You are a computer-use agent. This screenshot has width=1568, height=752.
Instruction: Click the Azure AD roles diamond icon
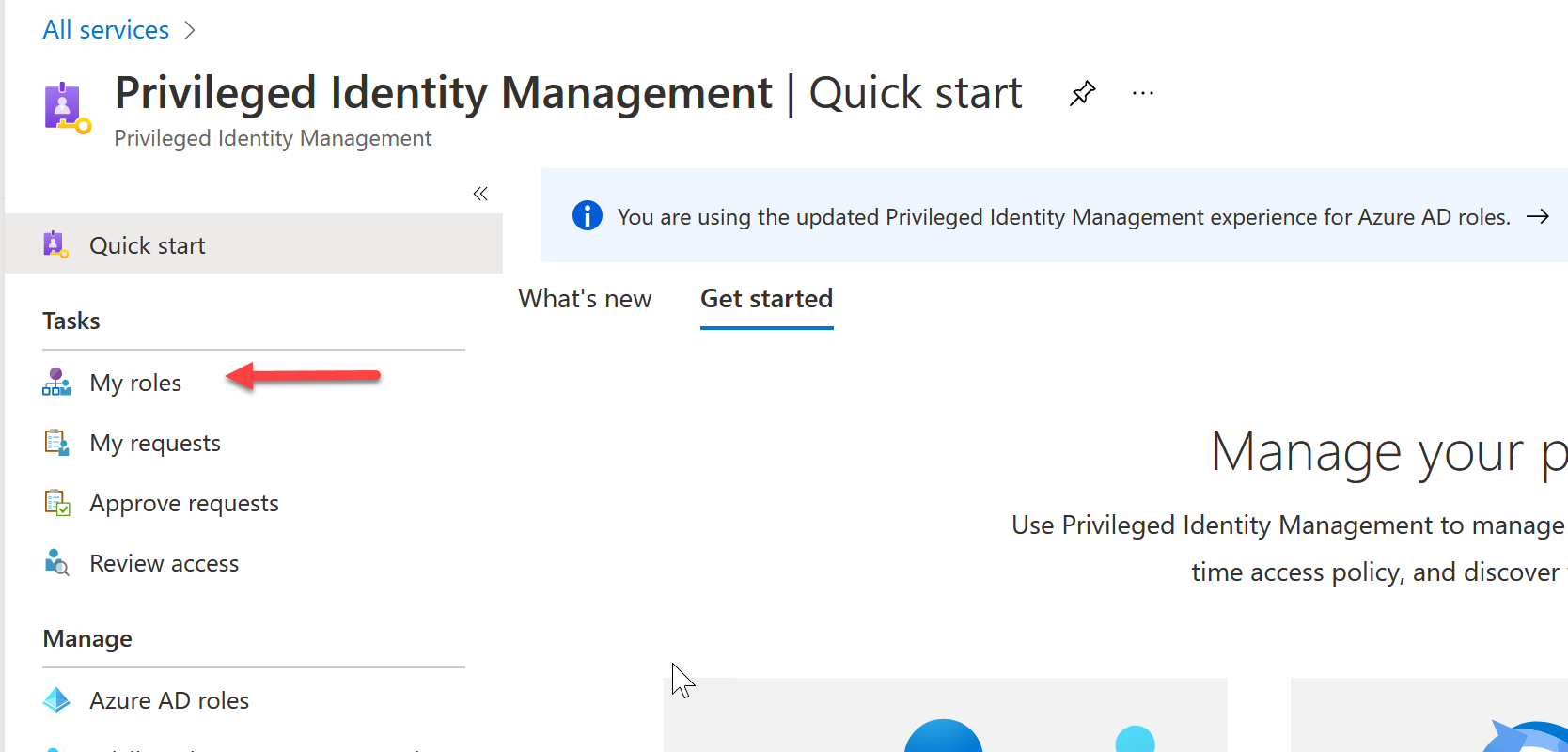(56, 700)
